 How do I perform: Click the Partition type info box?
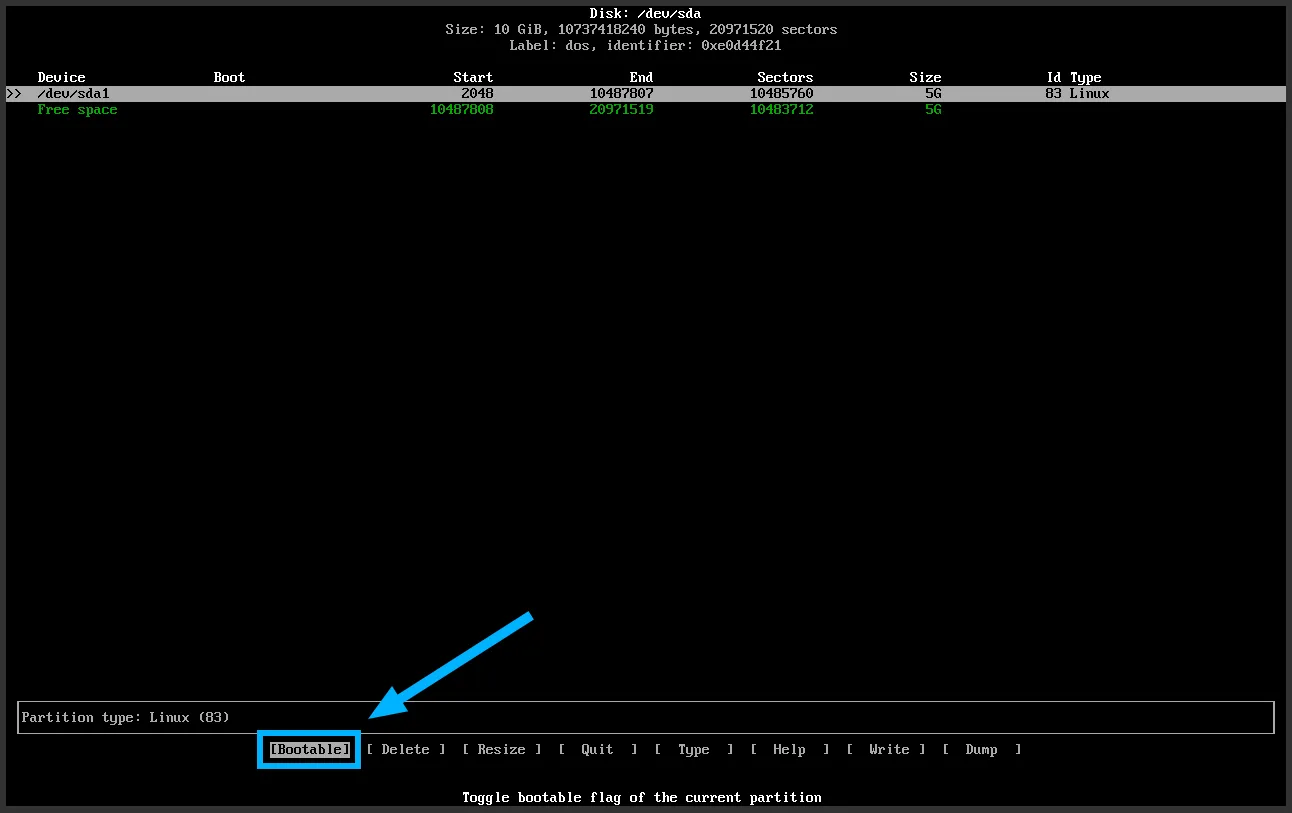coord(645,717)
